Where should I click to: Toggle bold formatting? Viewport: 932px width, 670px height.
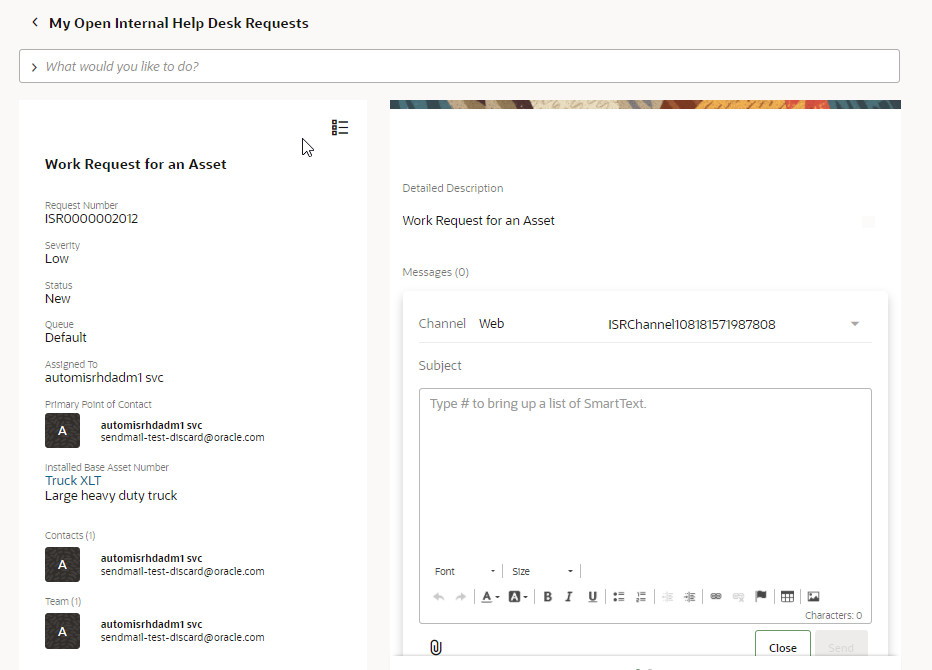click(x=547, y=597)
